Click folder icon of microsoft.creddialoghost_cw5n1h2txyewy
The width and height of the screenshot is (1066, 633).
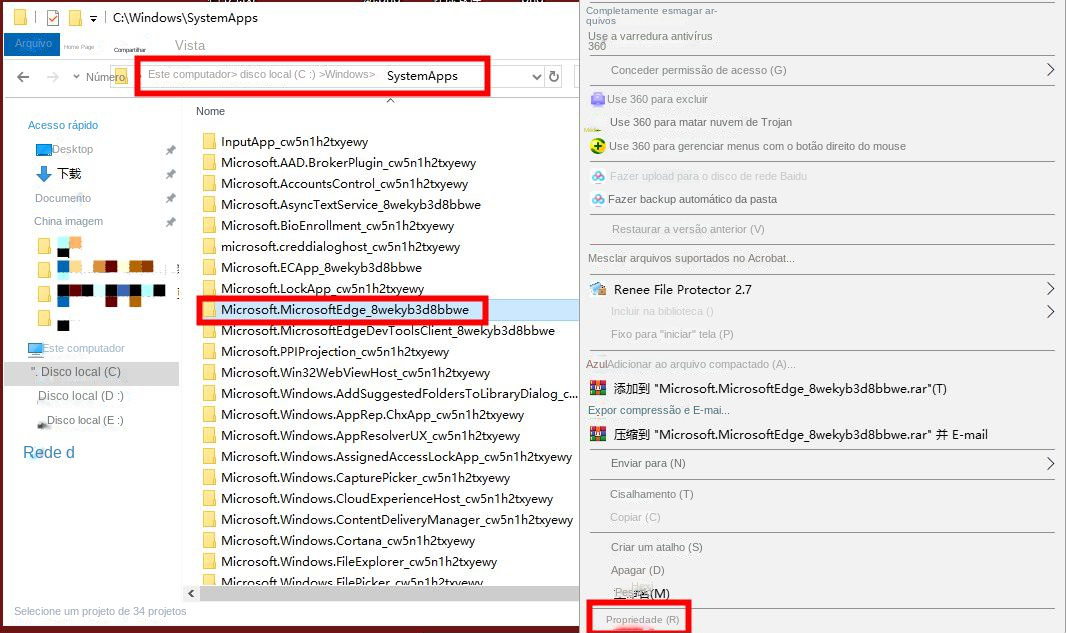point(209,247)
